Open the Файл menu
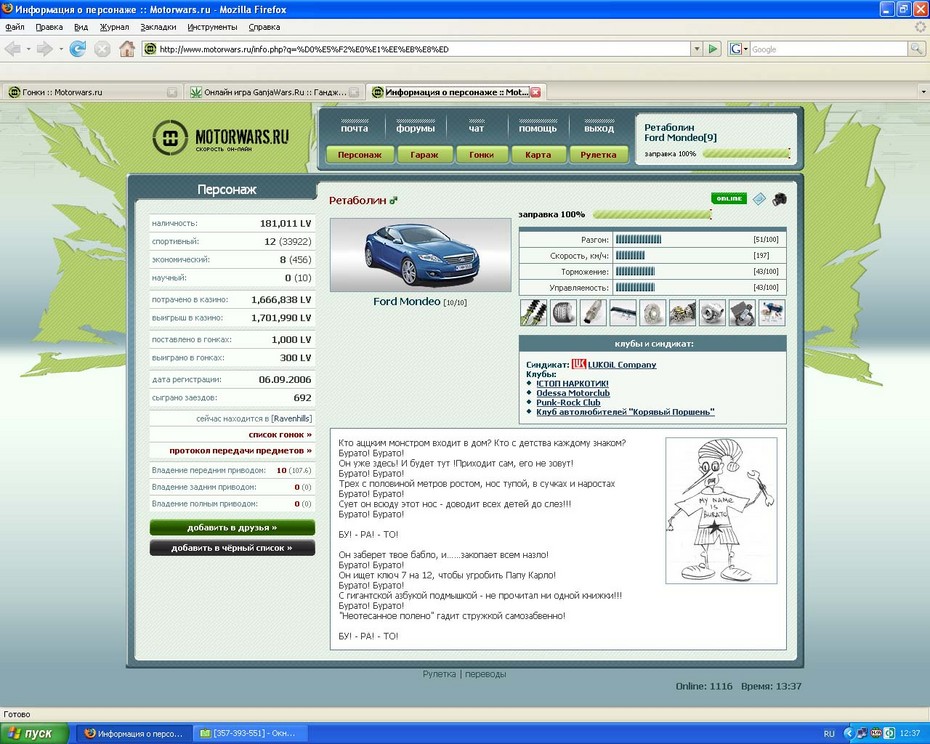The height and width of the screenshot is (744, 930). point(15,27)
